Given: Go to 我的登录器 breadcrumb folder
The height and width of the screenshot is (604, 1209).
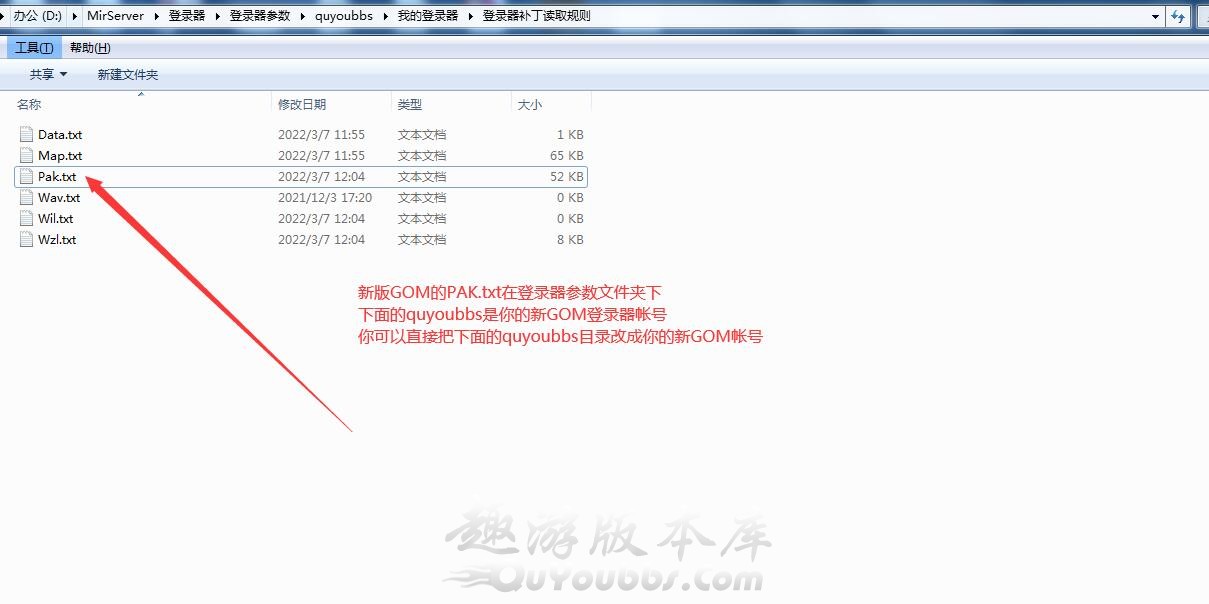Looking at the screenshot, I should click(427, 16).
